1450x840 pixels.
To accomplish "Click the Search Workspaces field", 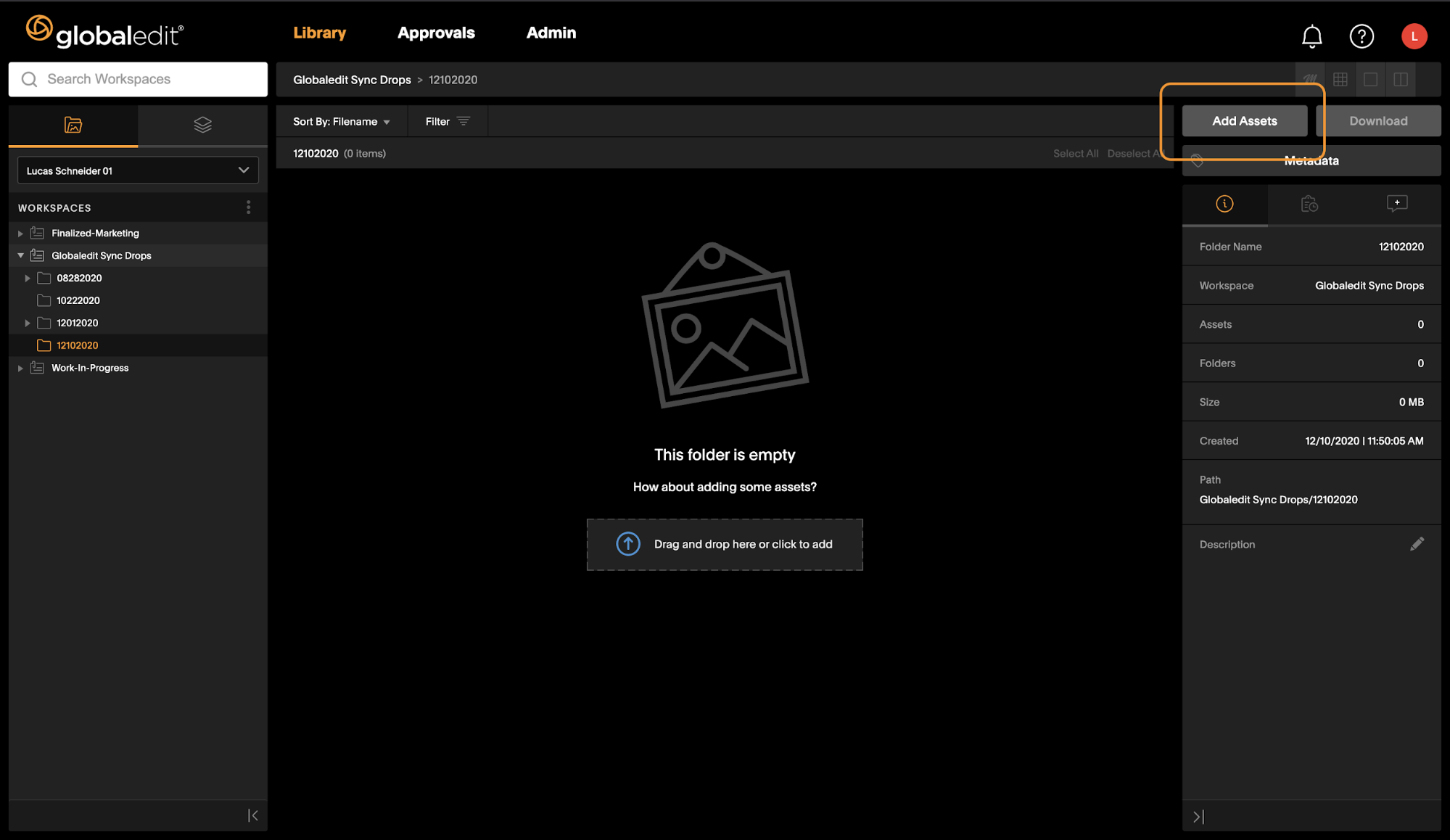I will coord(138,79).
